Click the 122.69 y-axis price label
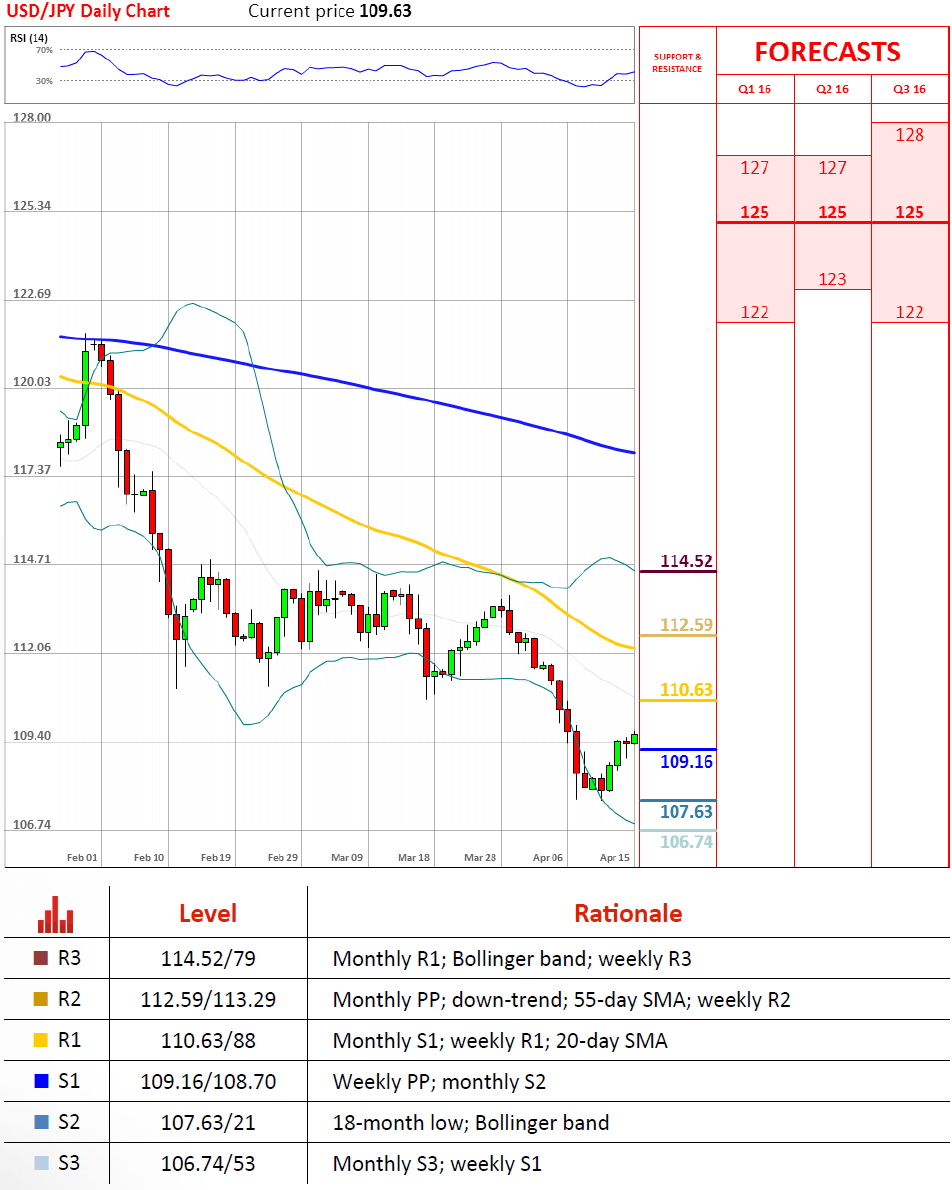Viewport: 952px width, 1190px height. [32, 294]
